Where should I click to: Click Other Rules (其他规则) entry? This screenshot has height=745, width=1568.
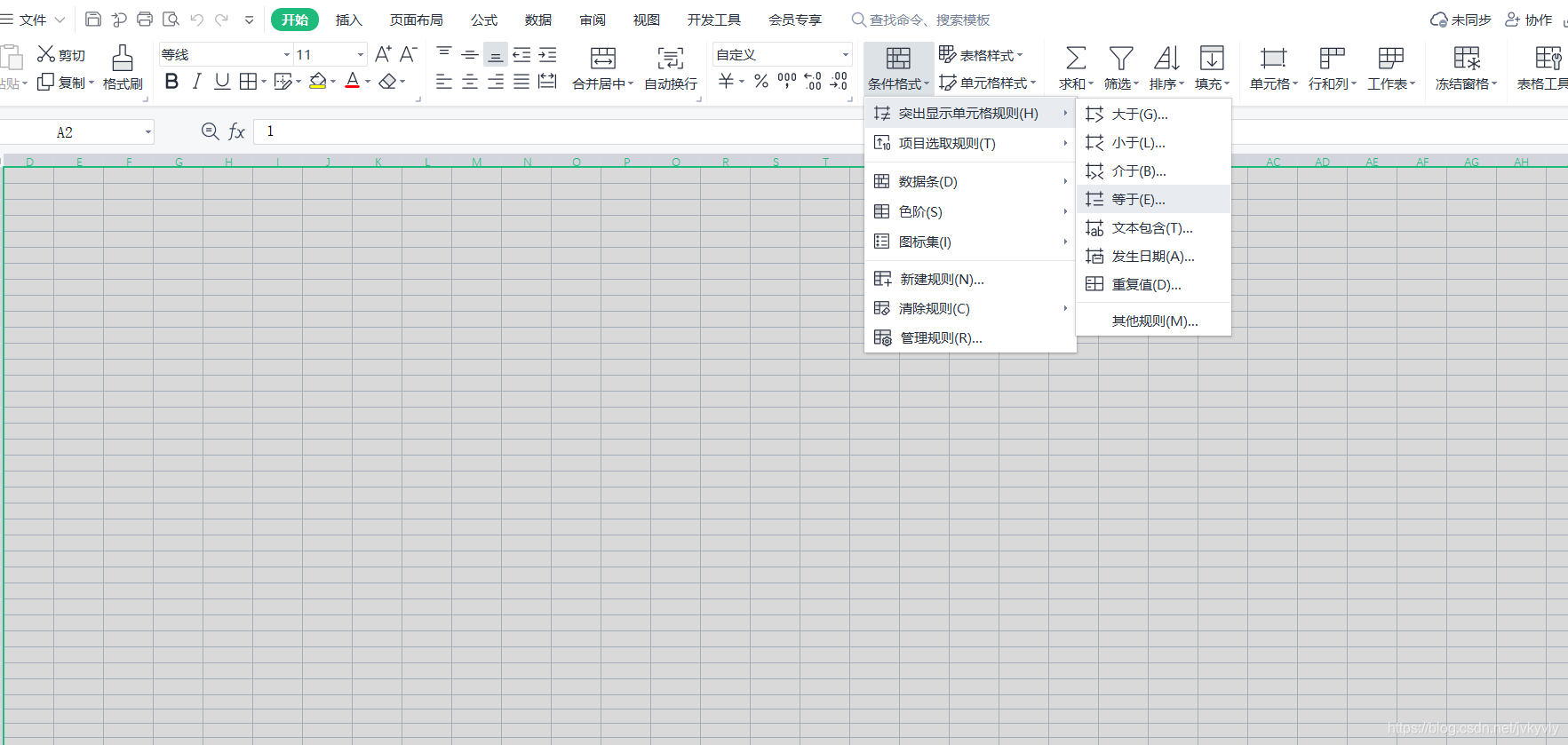[1153, 321]
